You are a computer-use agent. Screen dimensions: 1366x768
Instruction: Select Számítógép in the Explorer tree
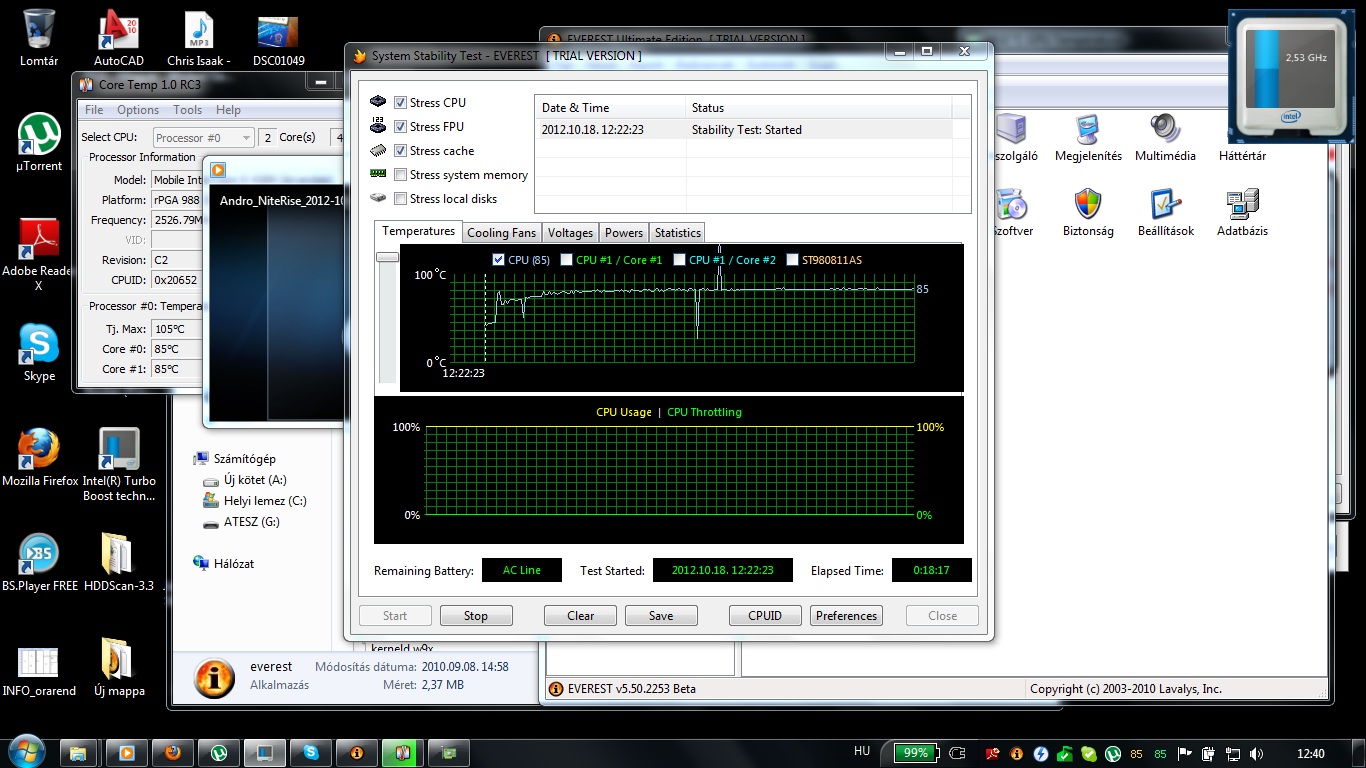(x=235, y=459)
